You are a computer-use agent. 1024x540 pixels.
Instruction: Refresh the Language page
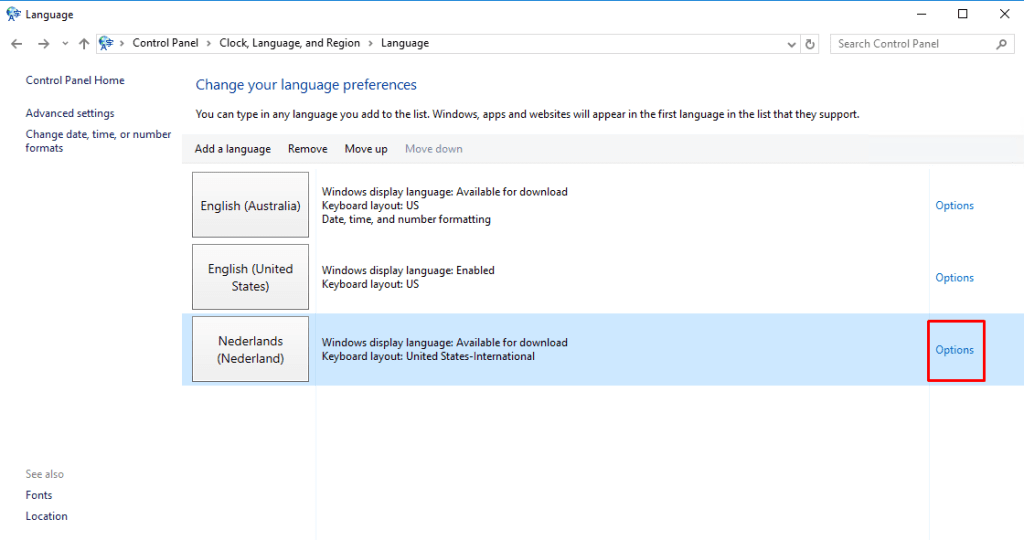coord(810,44)
